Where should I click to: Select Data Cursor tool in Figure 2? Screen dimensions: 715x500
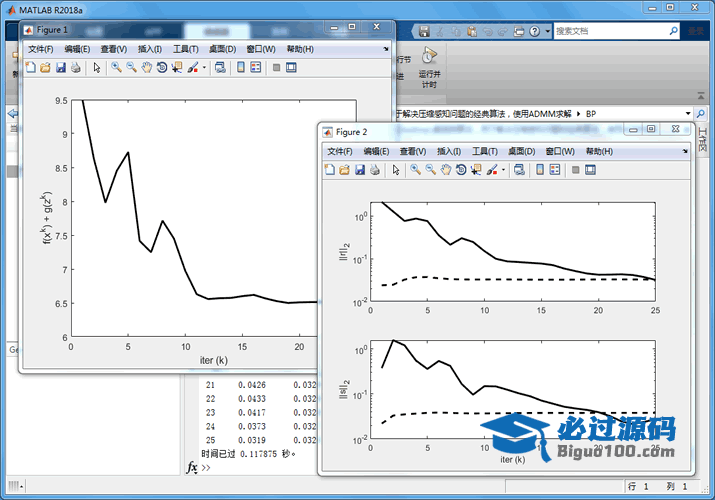pyautogui.click(x=476, y=170)
